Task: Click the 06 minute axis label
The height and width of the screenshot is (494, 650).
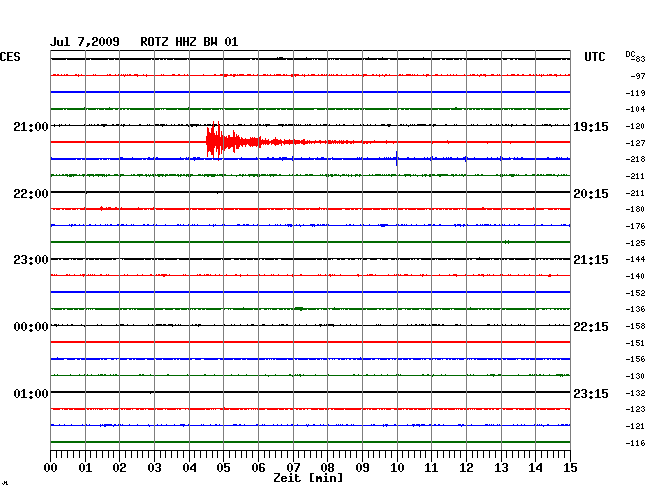Action: point(258,468)
